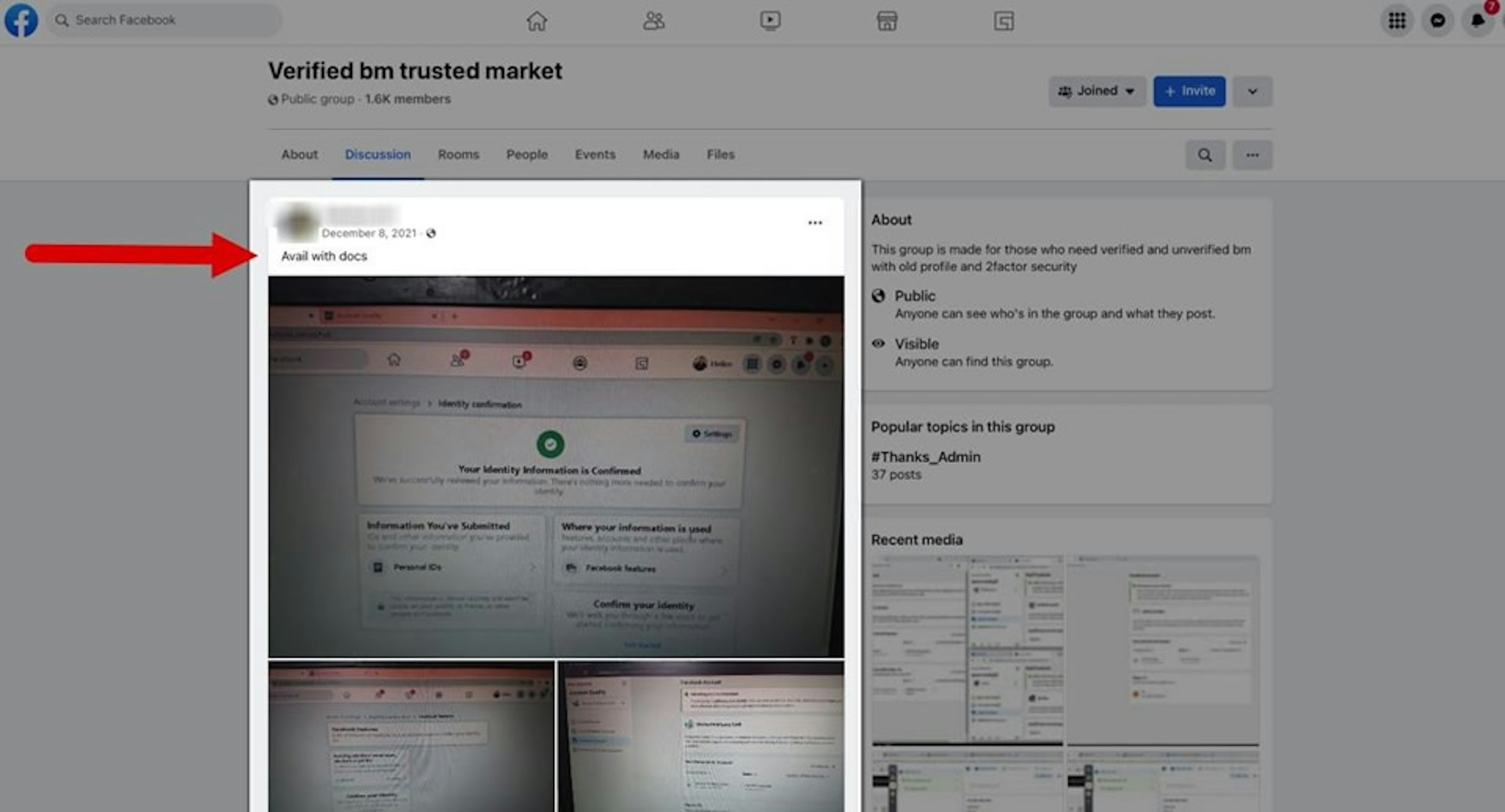Open the post's three-dot options menu
The height and width of the screenshot is (812, 1505).
(815, 223)
